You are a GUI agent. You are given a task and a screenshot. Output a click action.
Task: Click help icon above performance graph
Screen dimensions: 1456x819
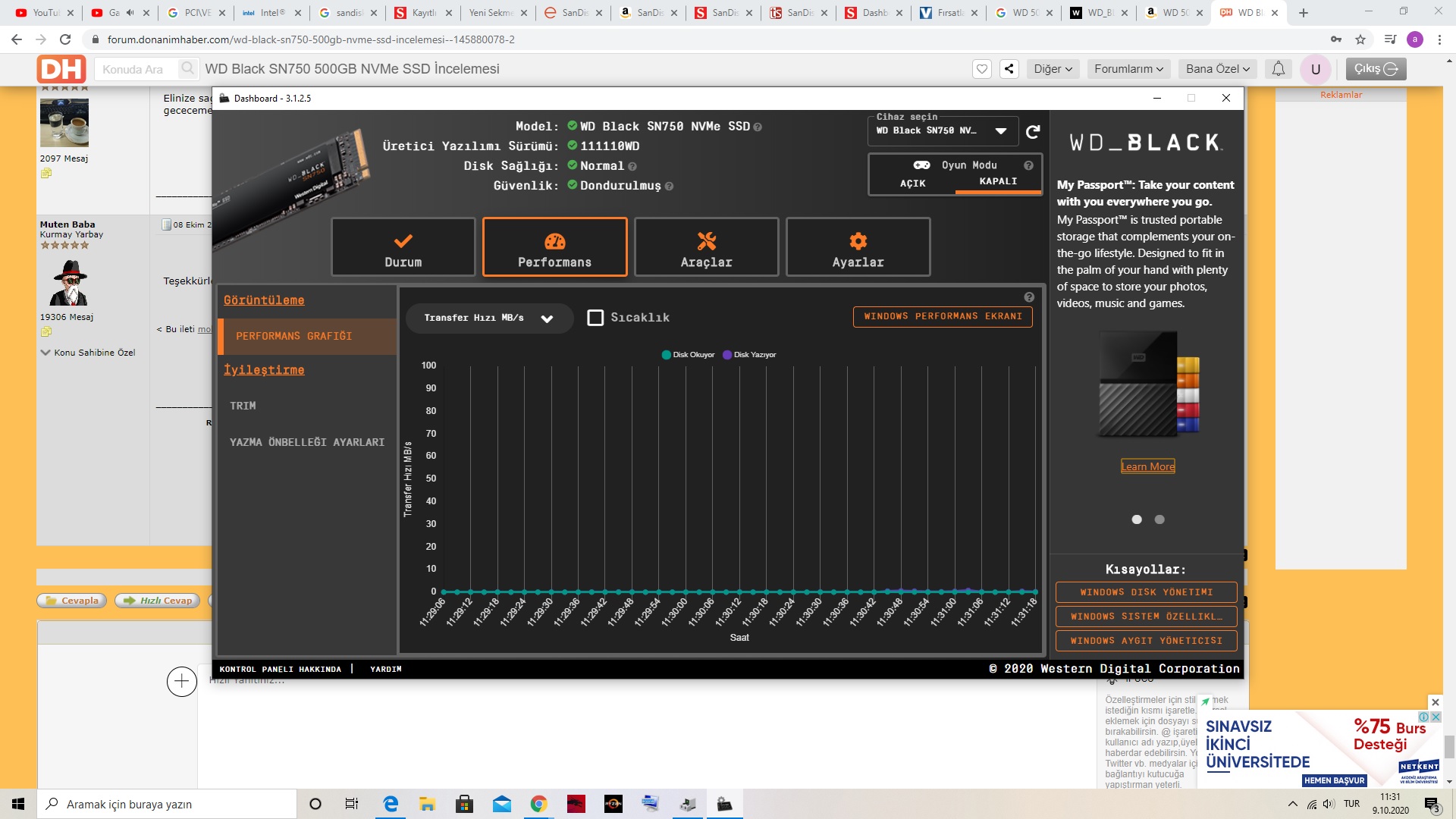point(1029,297)
